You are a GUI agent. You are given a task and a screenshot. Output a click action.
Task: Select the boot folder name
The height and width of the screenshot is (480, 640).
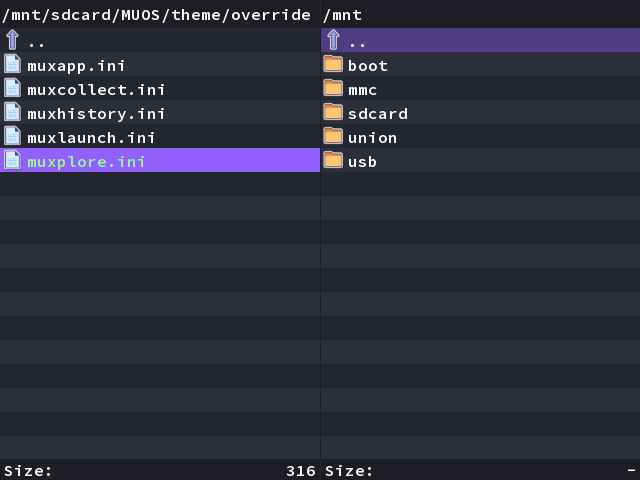[368, 66]
